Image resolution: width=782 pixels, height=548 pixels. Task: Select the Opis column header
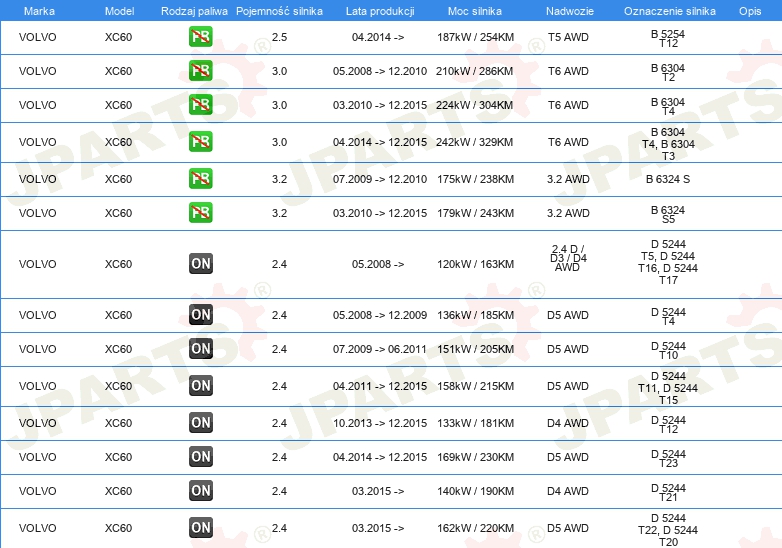click(750, 11)
